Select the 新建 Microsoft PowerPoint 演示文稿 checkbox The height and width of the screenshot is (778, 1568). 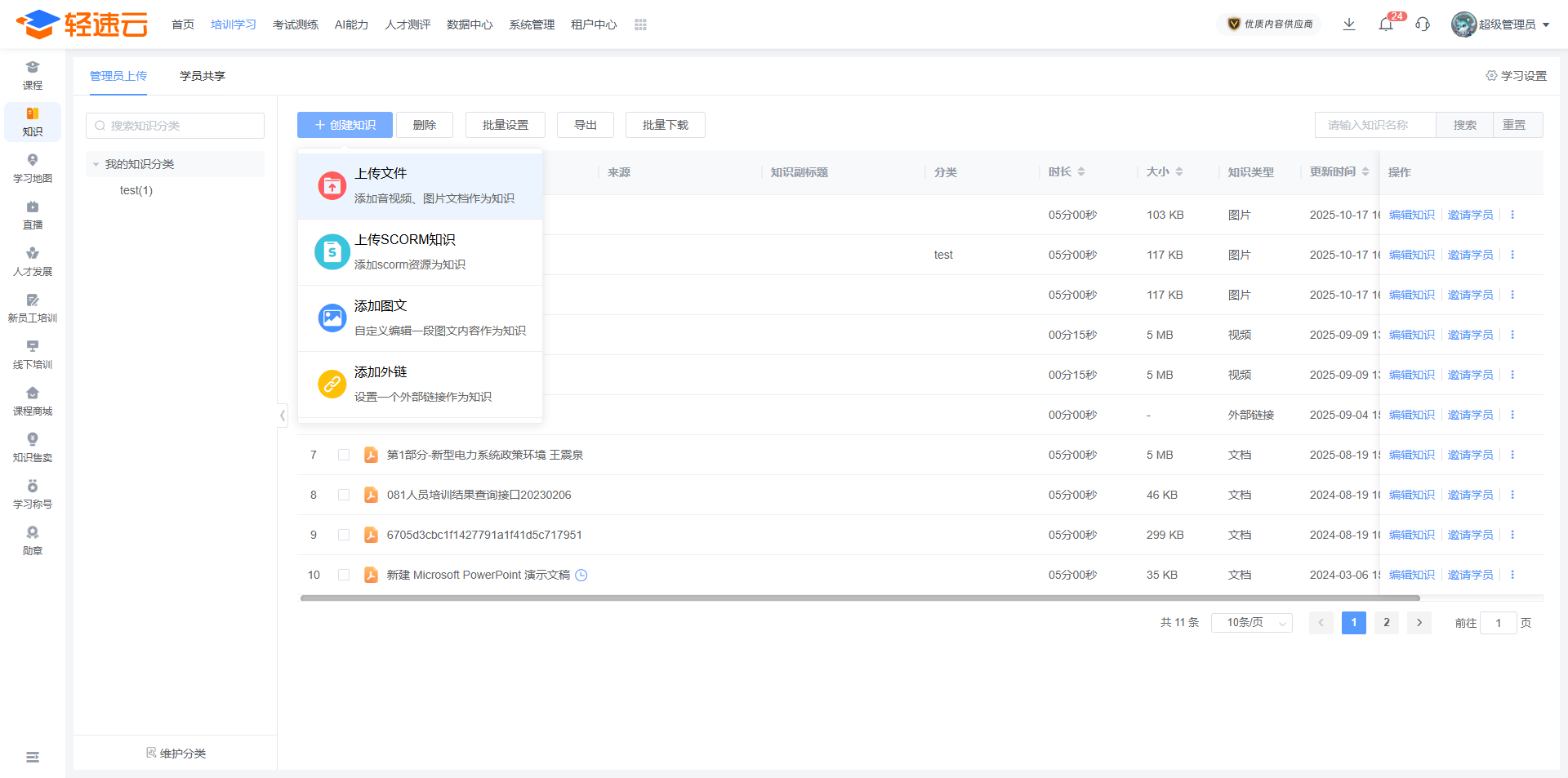pyautogui.click(x=344, y=575)
